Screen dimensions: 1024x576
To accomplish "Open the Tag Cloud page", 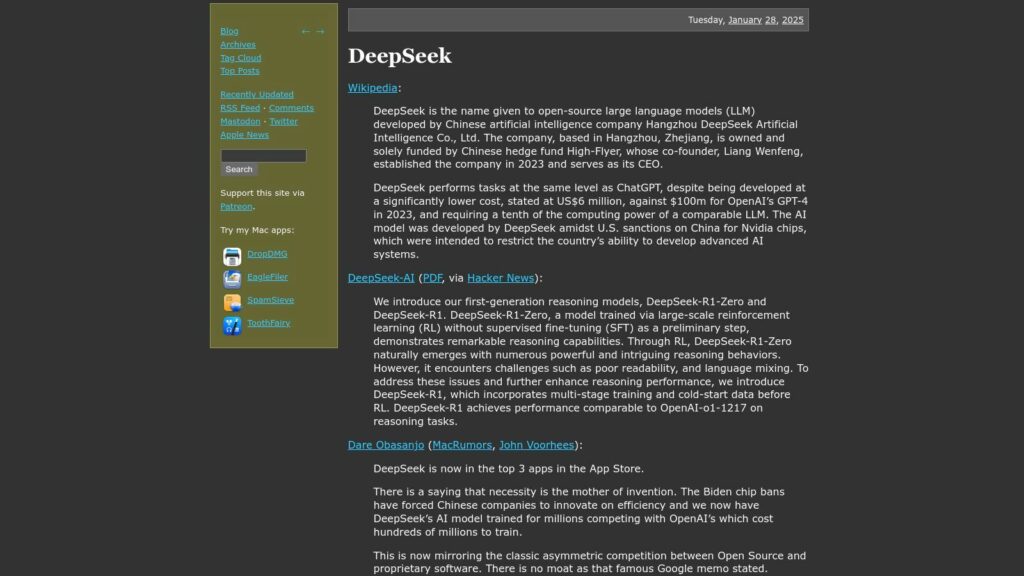I will (240, 57).
